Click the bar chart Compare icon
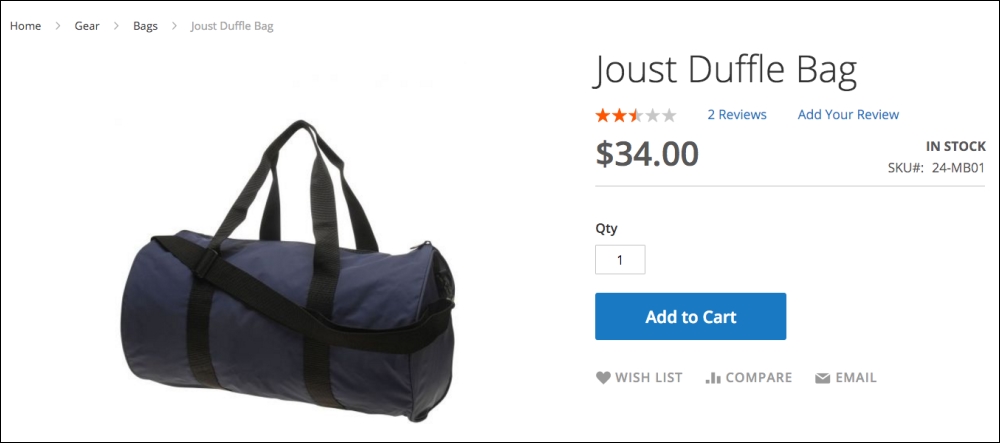Screen dimensions: 1000x443 pos(713,378)
